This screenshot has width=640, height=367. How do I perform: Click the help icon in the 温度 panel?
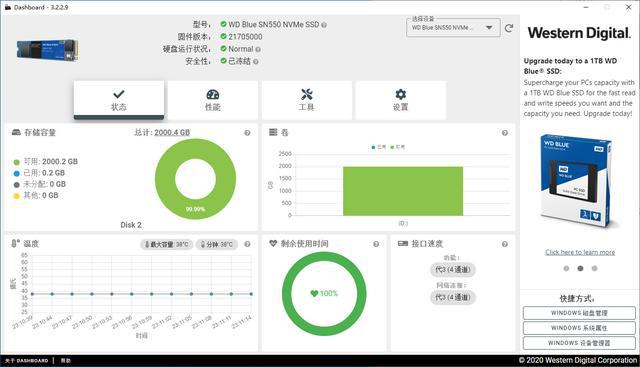point(247,244)
